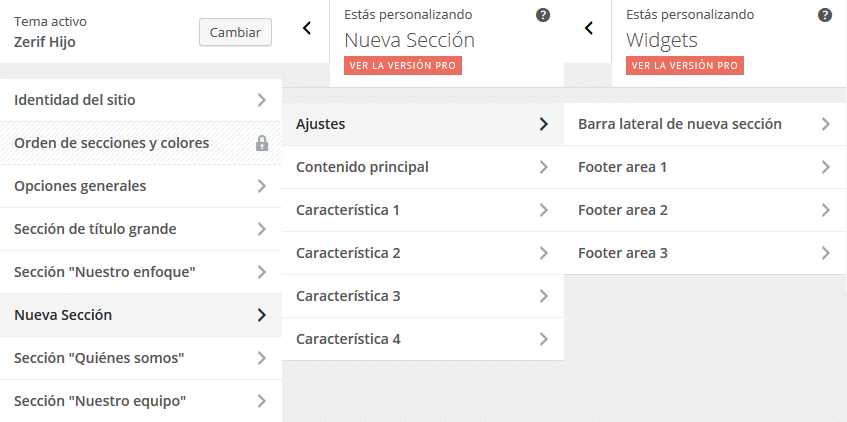Open Característica 2 settings

click(422, 253)
